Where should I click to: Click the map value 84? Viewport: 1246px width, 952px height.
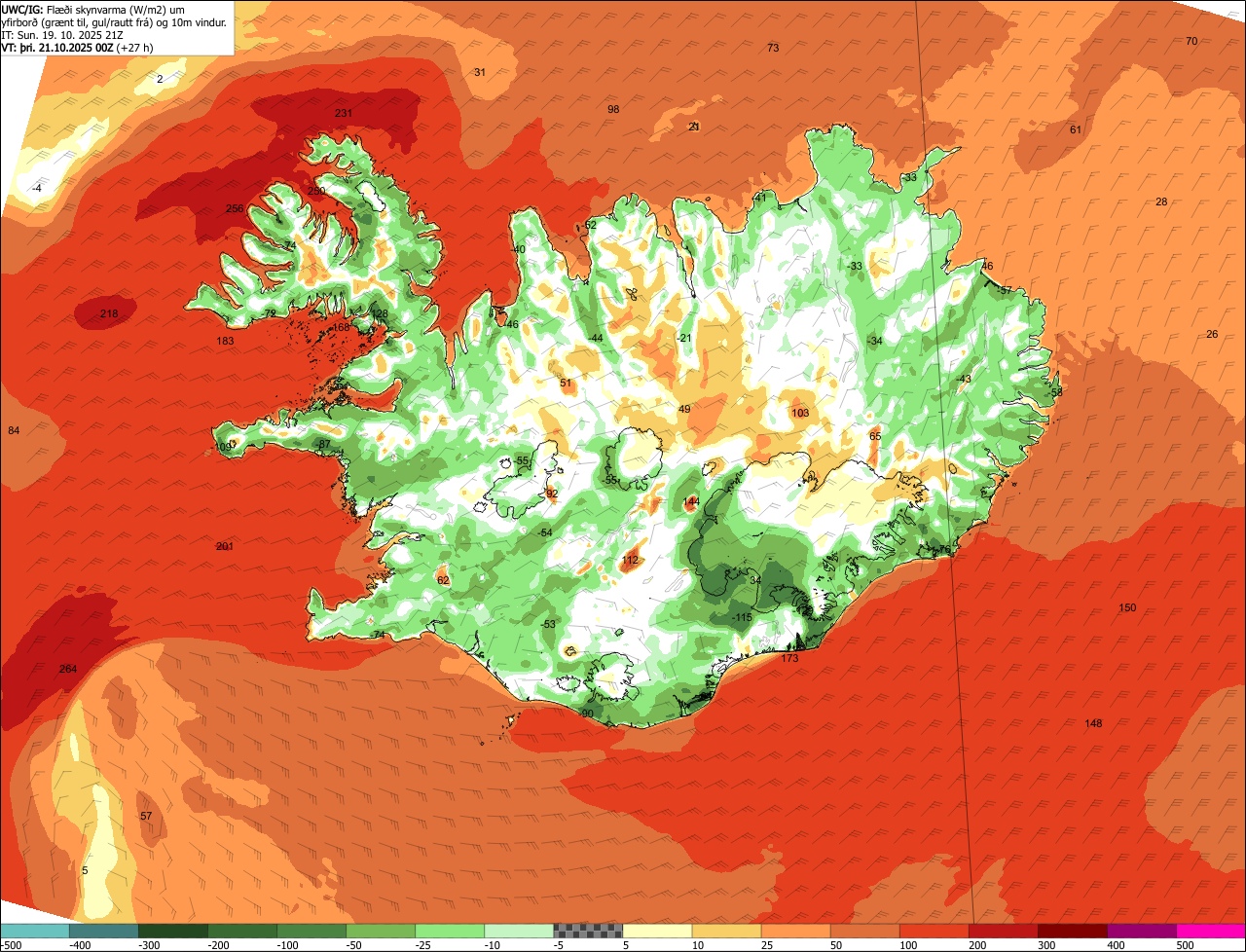pyautogui.click(x=14, y=430)
